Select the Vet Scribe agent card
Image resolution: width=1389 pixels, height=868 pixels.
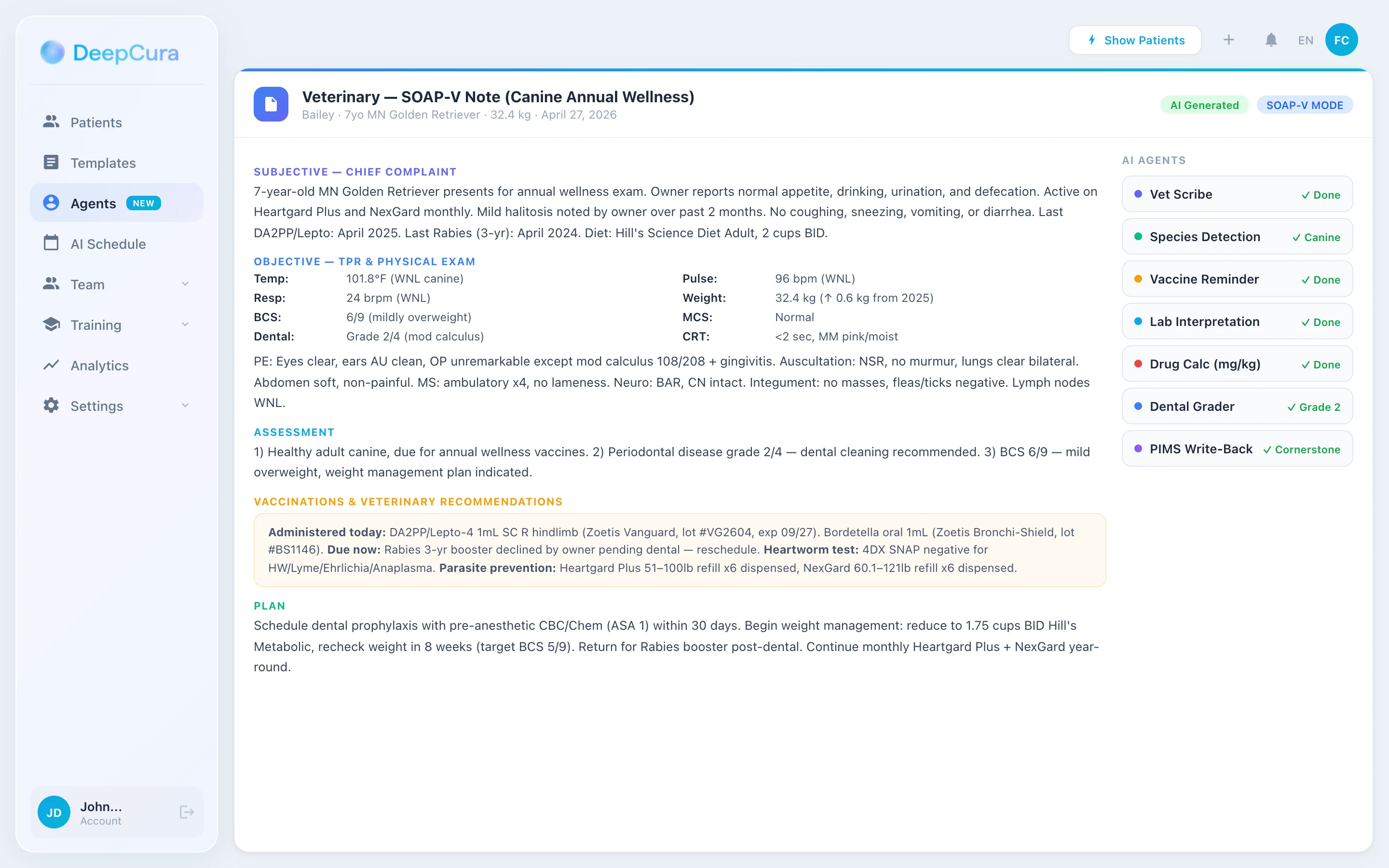pos(1237,195)
